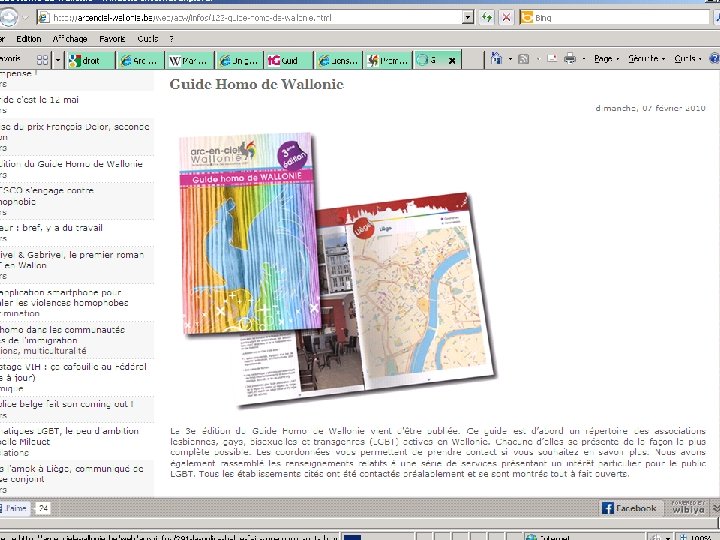
Task: Click the rainbow guide cover image
Action: [x=248, y=233]
